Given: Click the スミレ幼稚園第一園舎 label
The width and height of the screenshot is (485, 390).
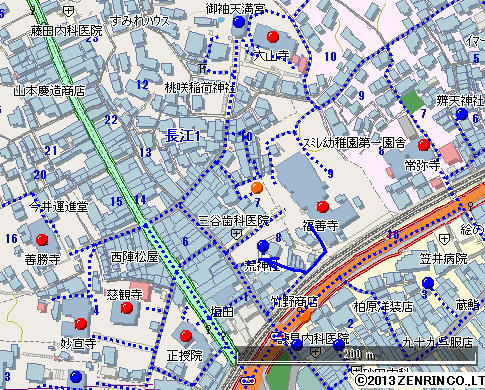Looking at the screenshot, I should click(354, 143).
